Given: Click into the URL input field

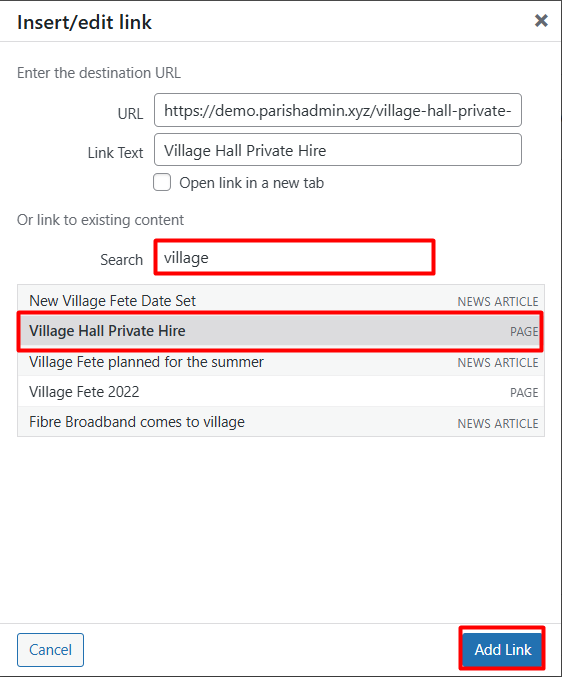Looking at the screenshot, I should click(x=338, y=110).
